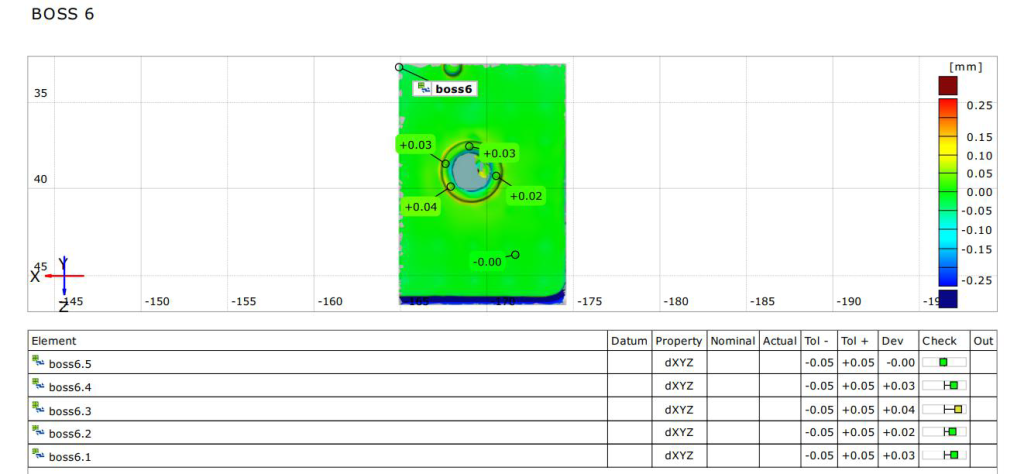Click the Dev value +0.04 in boss6.3 row
The height and width of the screenshot is (474, 1024).
(899, 409)
